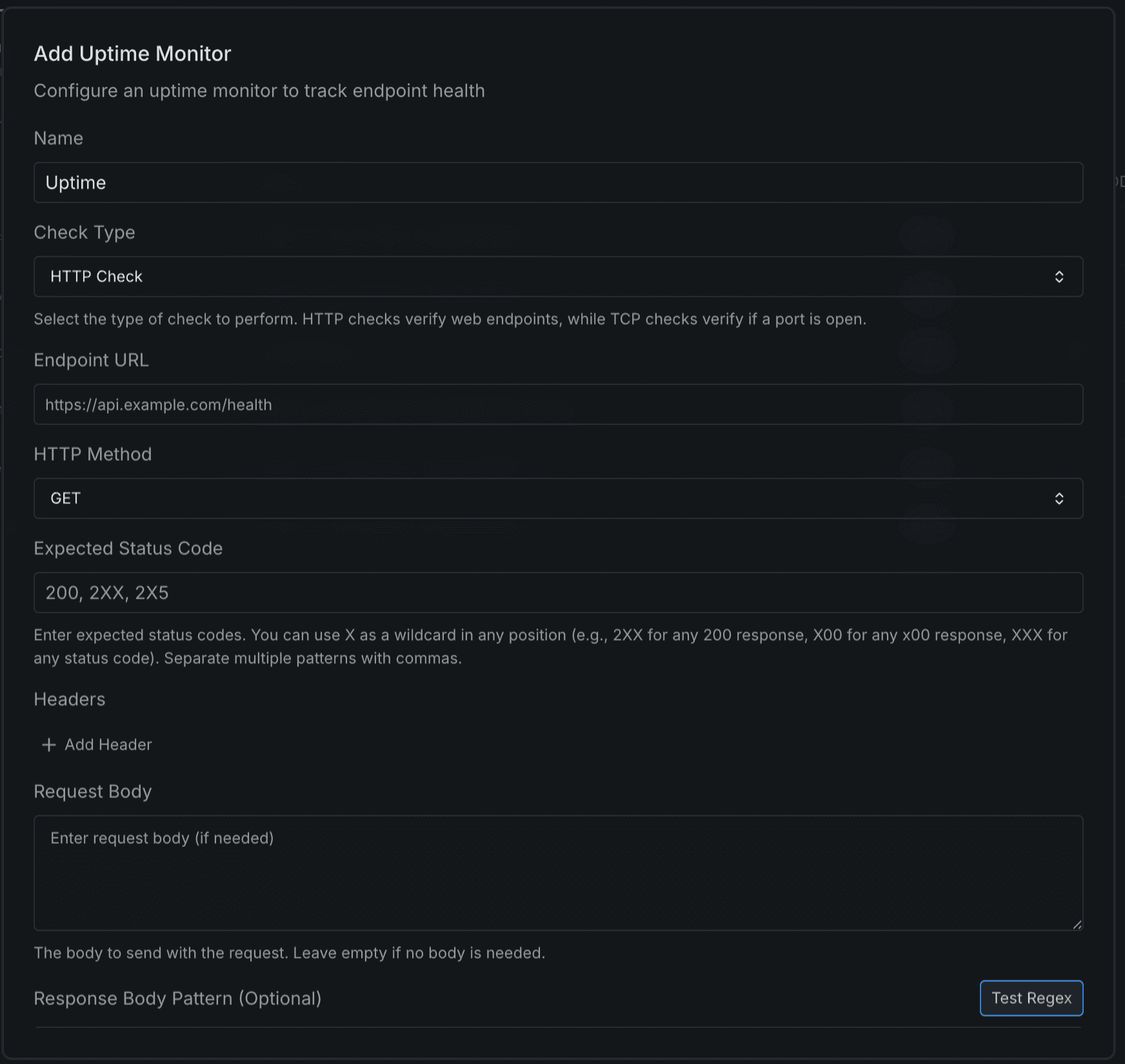The width and height of the screenshot is (1125, 1064).
Task: Click the Expected Status Code placeholder text
Action: tap(107, 592)
